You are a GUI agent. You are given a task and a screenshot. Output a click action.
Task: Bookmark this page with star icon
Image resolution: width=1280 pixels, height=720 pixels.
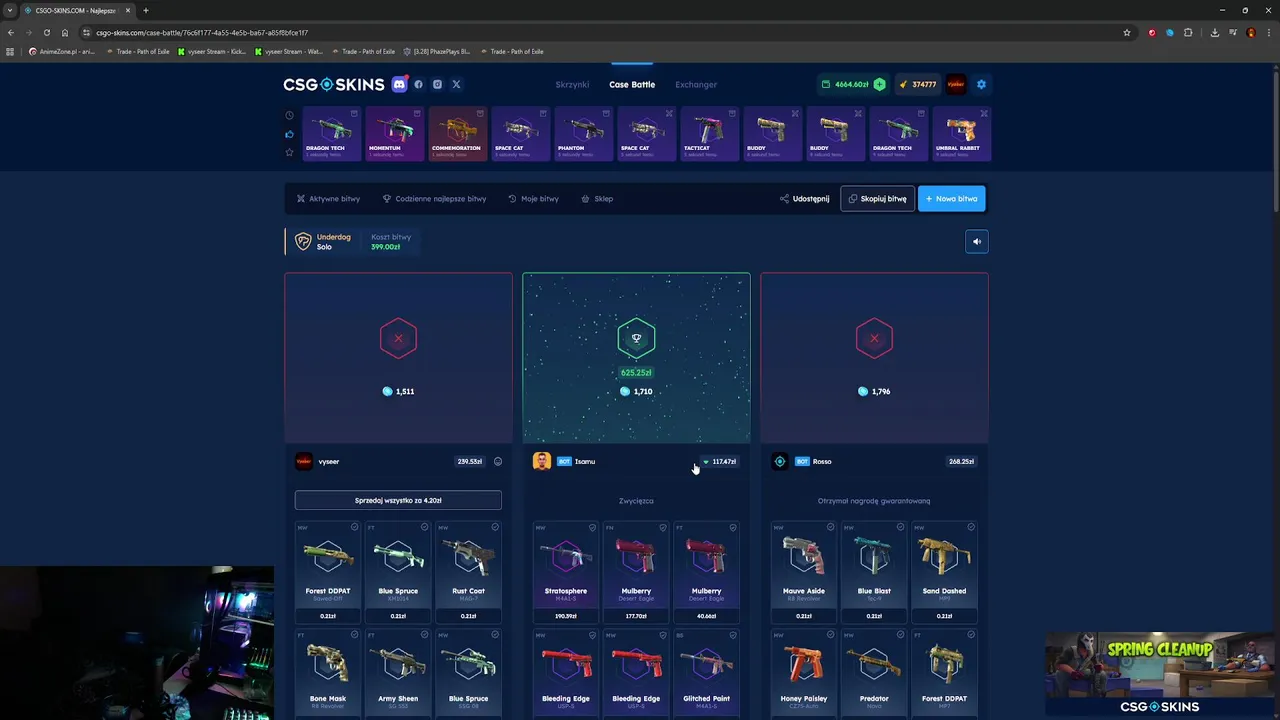[1127, 32]
